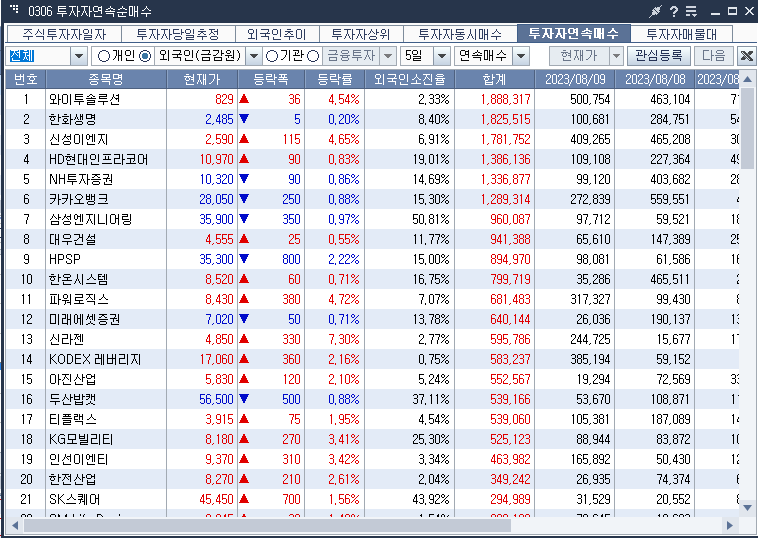This screenshot has height=538, width=758.
Task: Click total value 1,888,317
Action: [506, 100]
